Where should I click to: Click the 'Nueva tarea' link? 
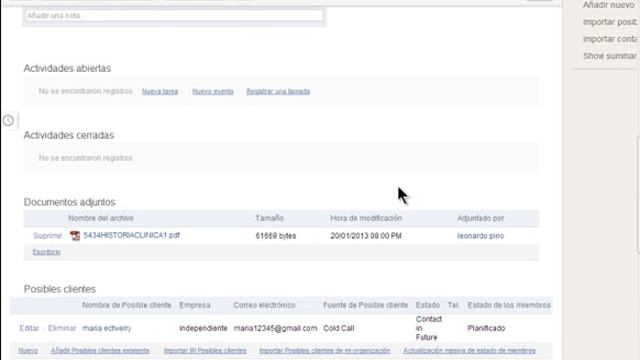(160, 91)
